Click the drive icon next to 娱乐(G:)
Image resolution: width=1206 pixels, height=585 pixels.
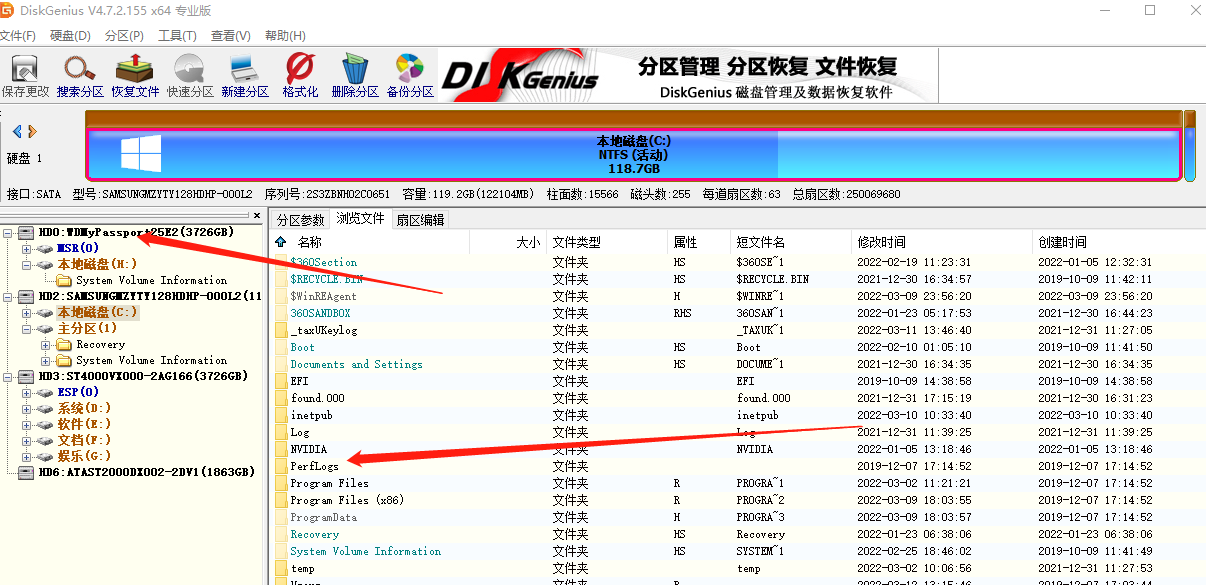[46, 456]
